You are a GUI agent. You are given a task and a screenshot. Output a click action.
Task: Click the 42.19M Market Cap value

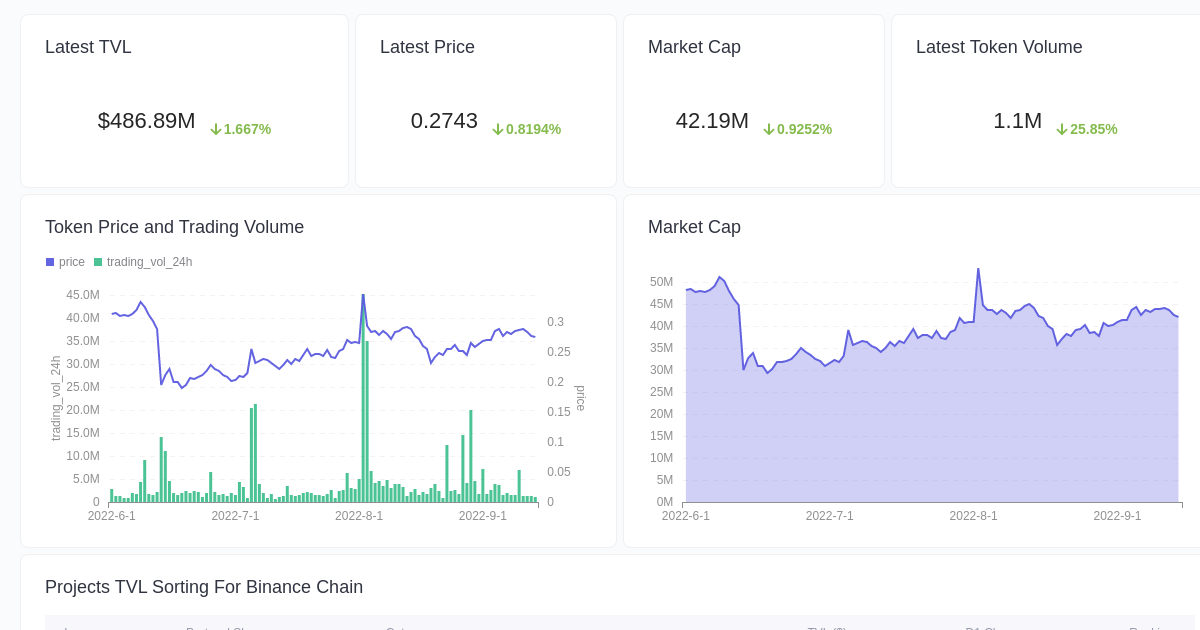click(x=712, y=121)
